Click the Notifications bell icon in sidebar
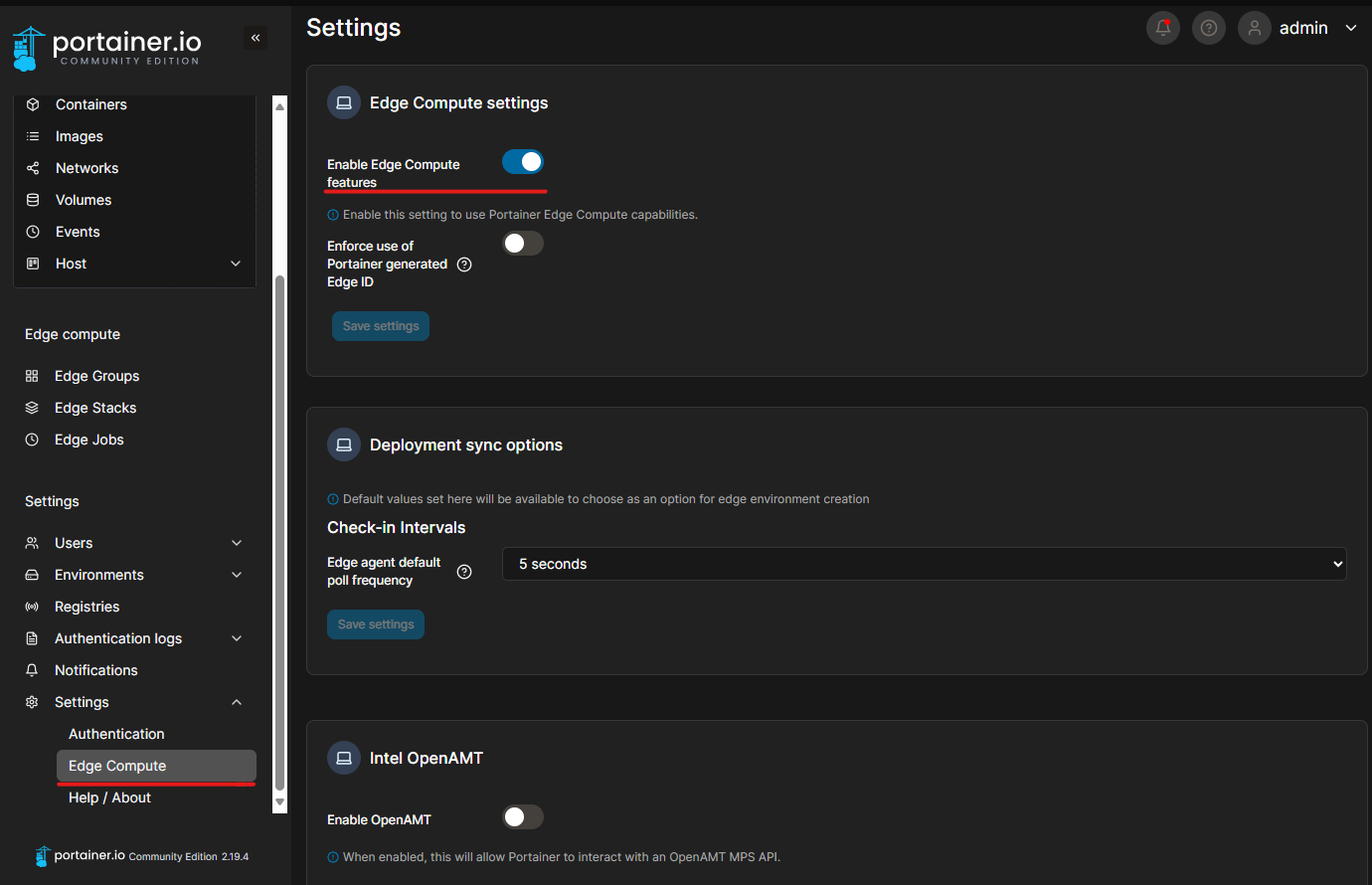Screen dimensions: 1372x885 (x=32, y=670)
